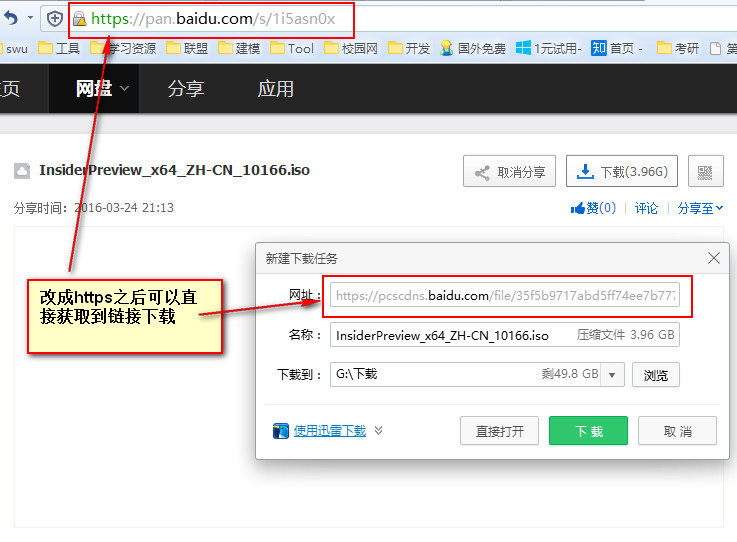737x542 pixels.
Task: Open the 评论 link
Action: (x=646, y=208)
